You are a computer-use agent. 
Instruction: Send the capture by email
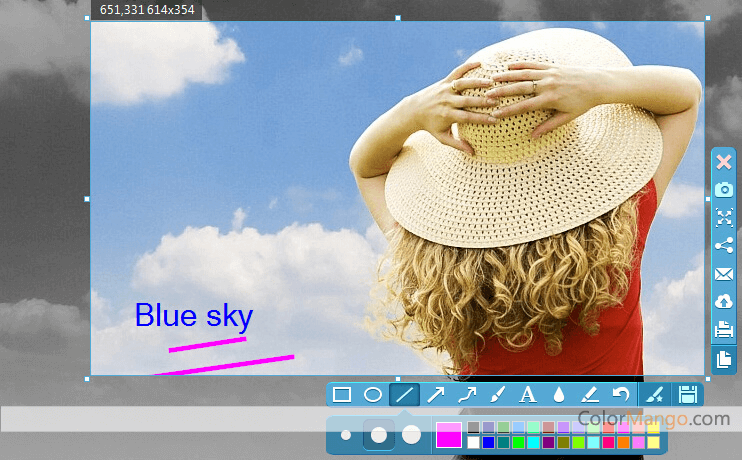click(724, 274)
